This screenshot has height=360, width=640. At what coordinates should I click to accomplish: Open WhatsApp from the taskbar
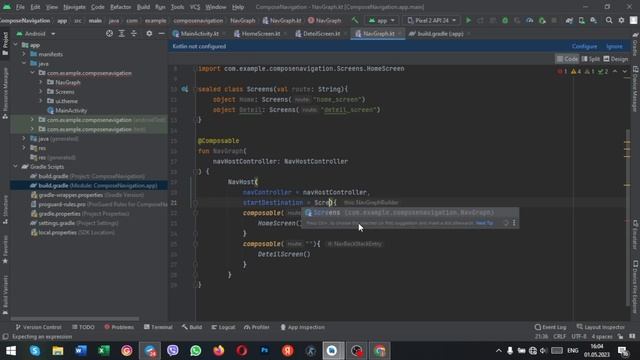(196, 351)
